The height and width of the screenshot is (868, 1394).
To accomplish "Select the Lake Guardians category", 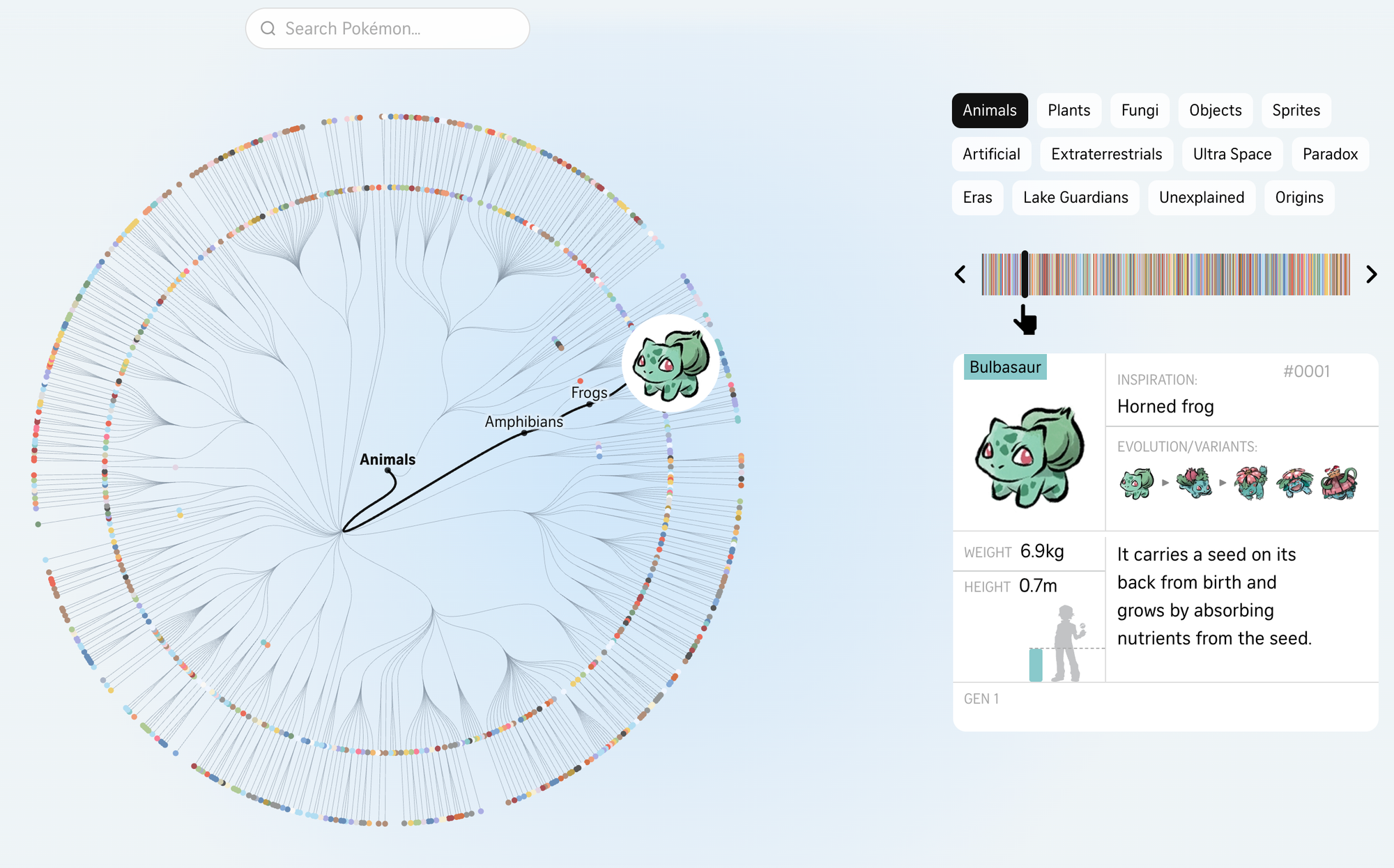I will click(1075, 198).
